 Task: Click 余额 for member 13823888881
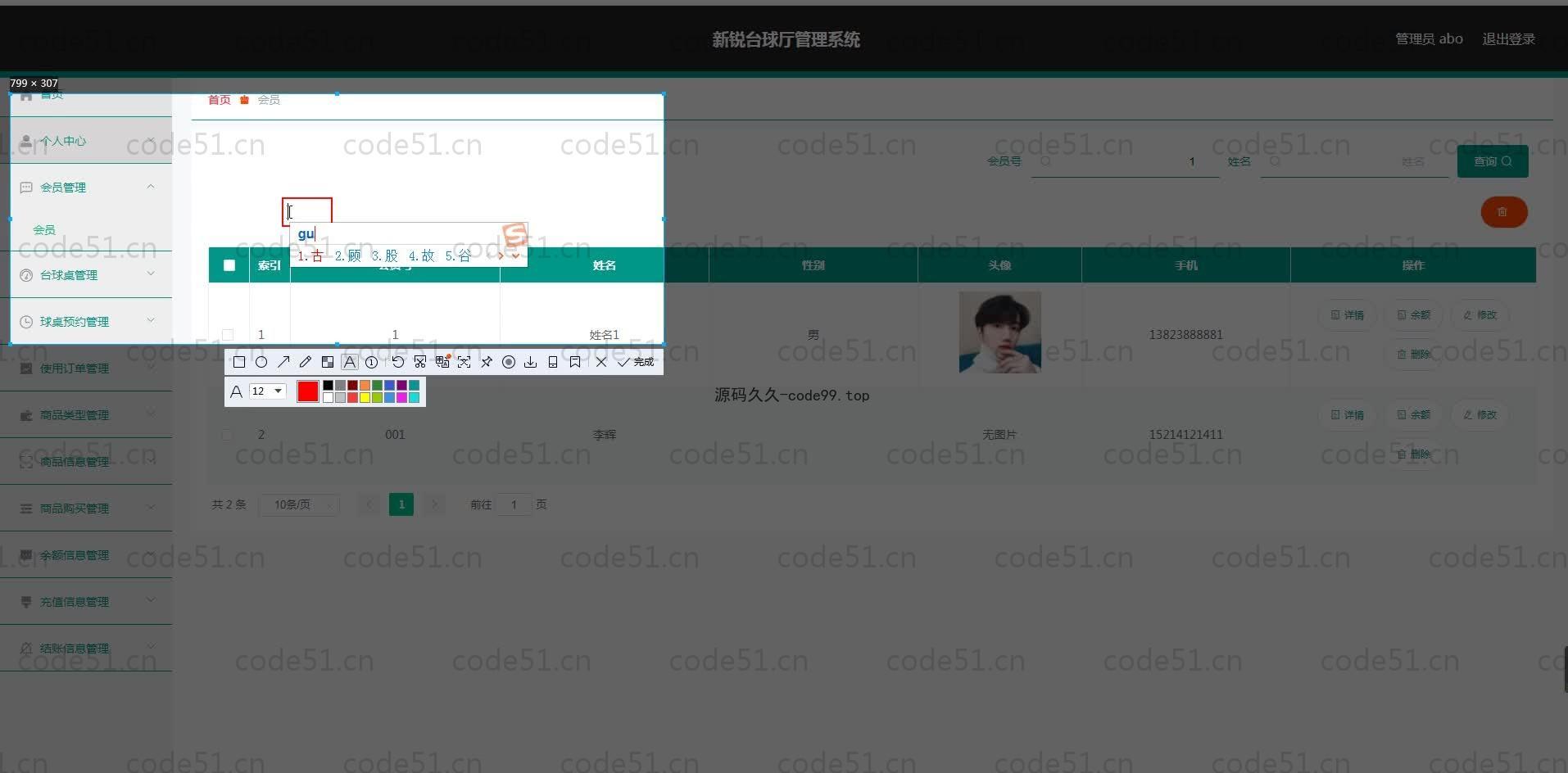pyautogui.click(x=1414, y=315)
